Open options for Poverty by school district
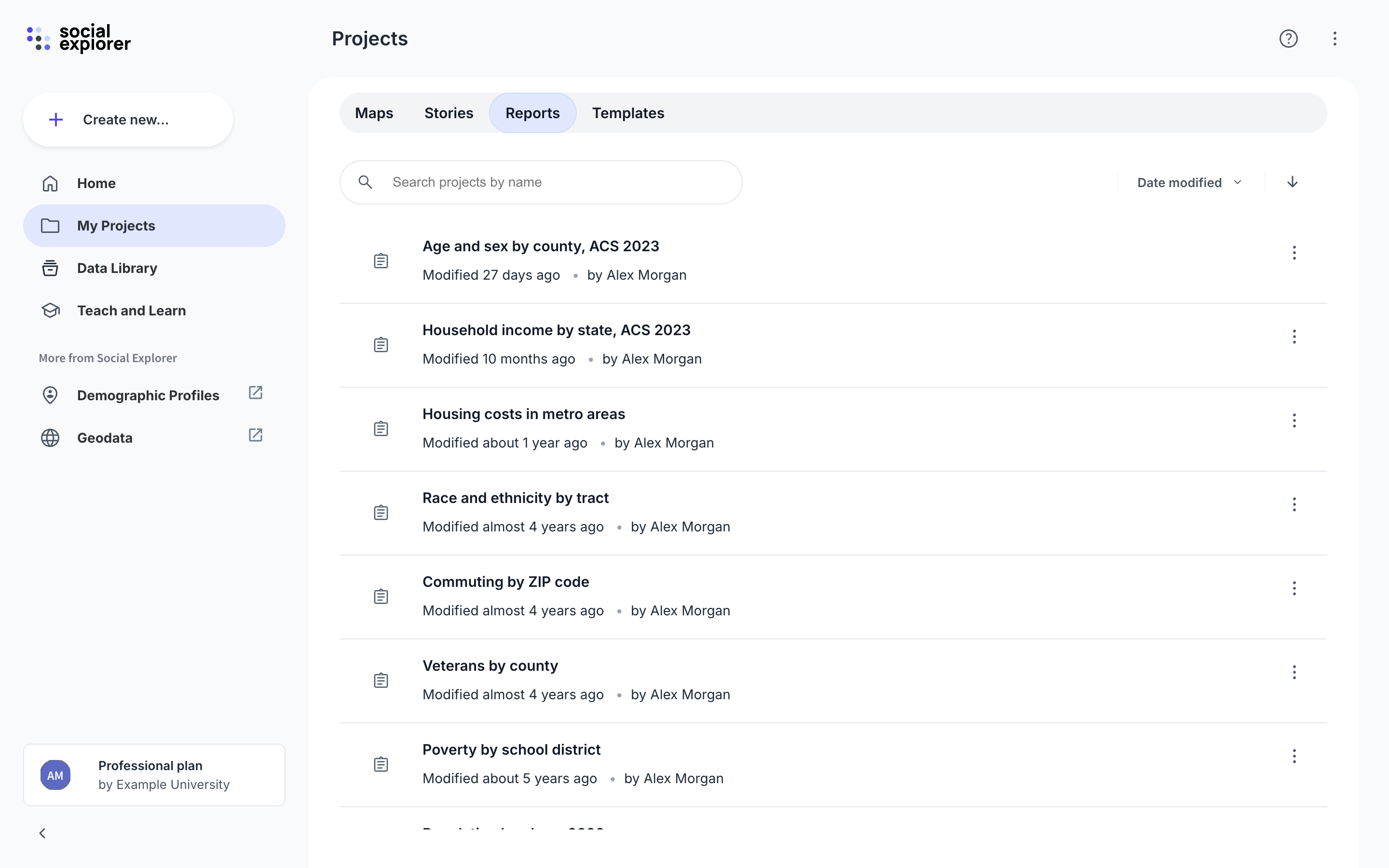1389x868 pixels. [1294, 756]
